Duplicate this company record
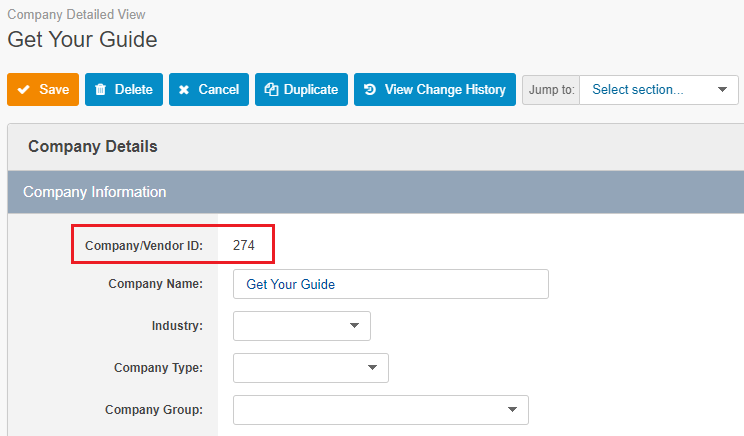Screen dimensions: 744x436 [301, 89]
